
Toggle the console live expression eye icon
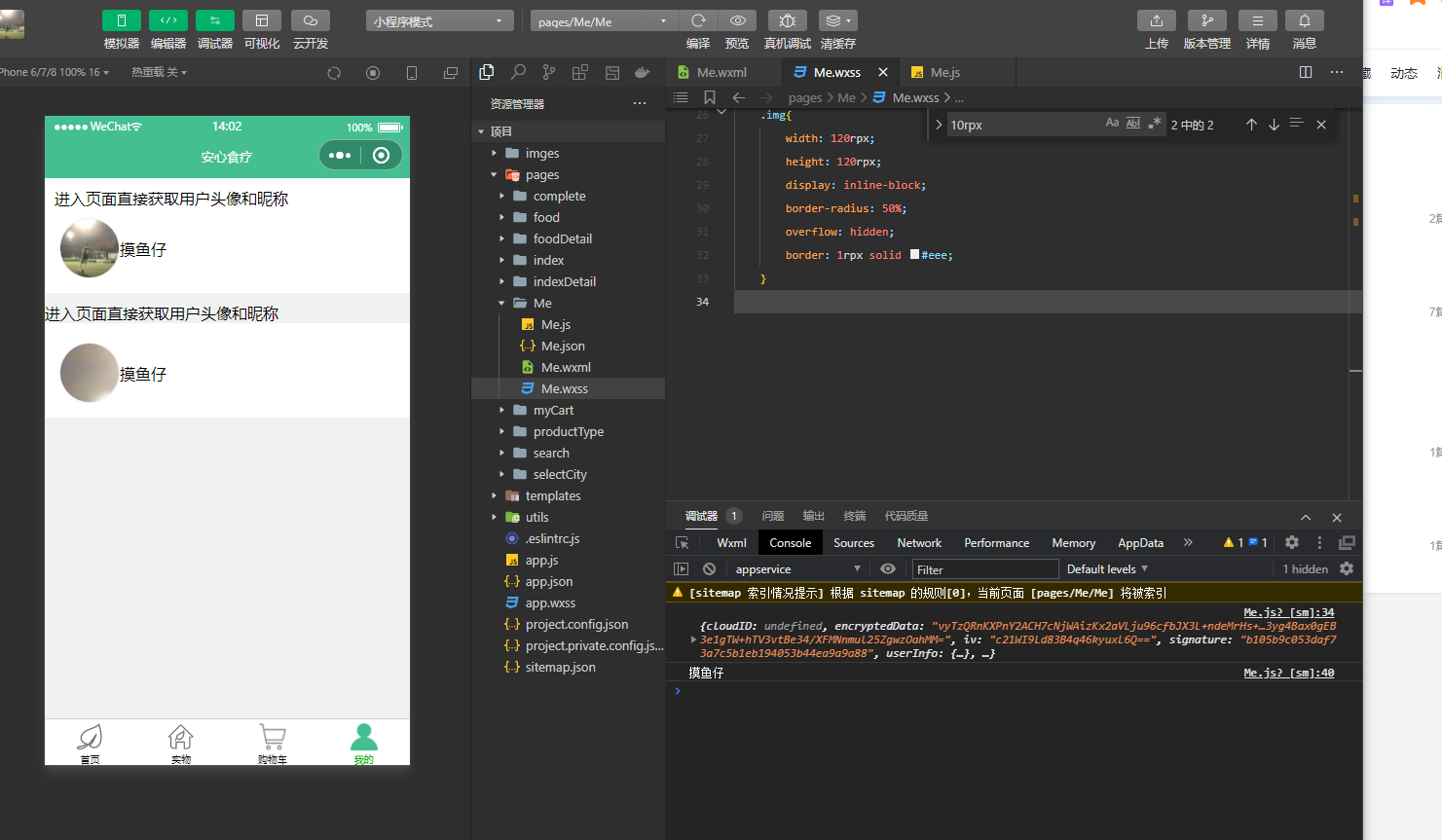pyautogui.click(x=888, y=569)
